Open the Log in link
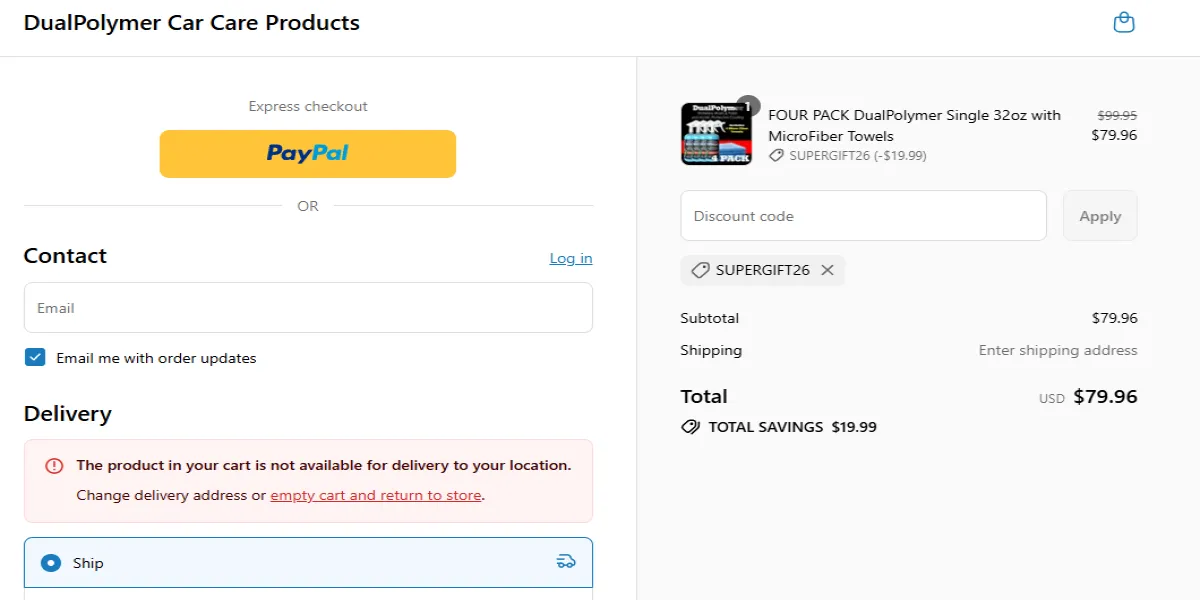Viewport: 1200px width, 600px height. coord(570,258)
